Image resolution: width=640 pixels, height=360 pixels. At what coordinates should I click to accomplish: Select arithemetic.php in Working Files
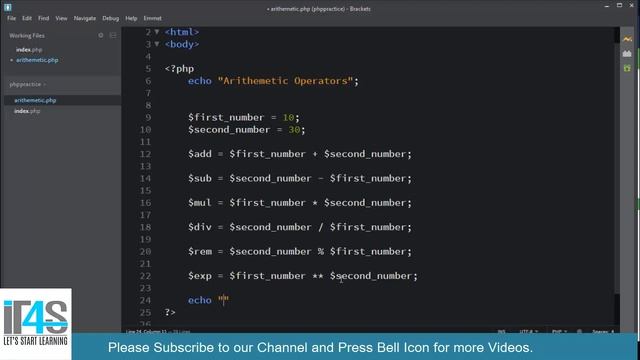click(x=37, y=60)
